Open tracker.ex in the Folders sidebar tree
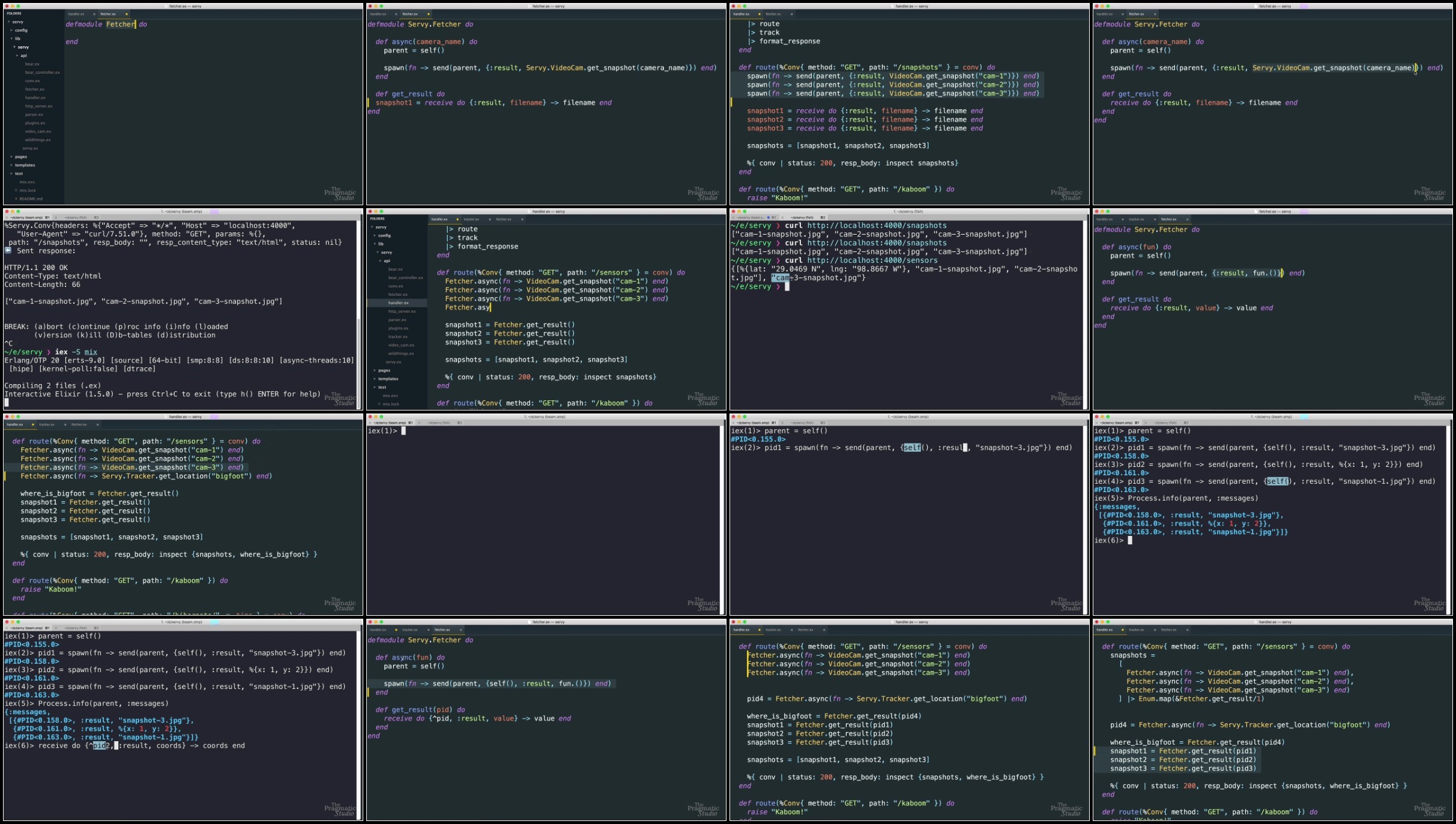The height and width of the screenshot is (824, 1456). tap(398, 337)
